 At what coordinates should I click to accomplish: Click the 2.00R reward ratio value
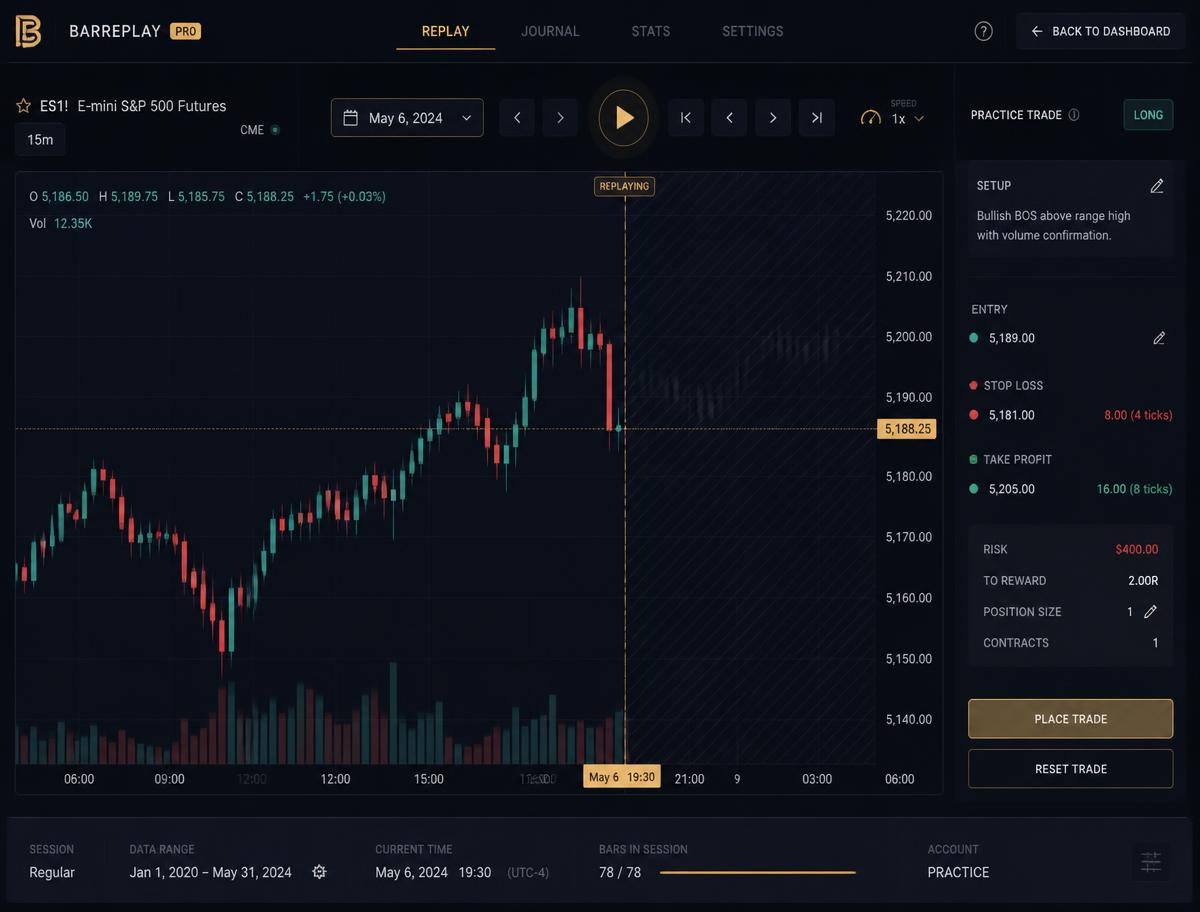[1143, 580]
